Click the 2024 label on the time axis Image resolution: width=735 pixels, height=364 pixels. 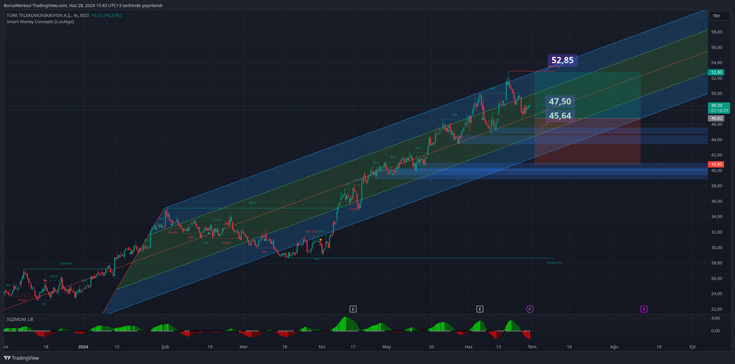pos(83,347)
